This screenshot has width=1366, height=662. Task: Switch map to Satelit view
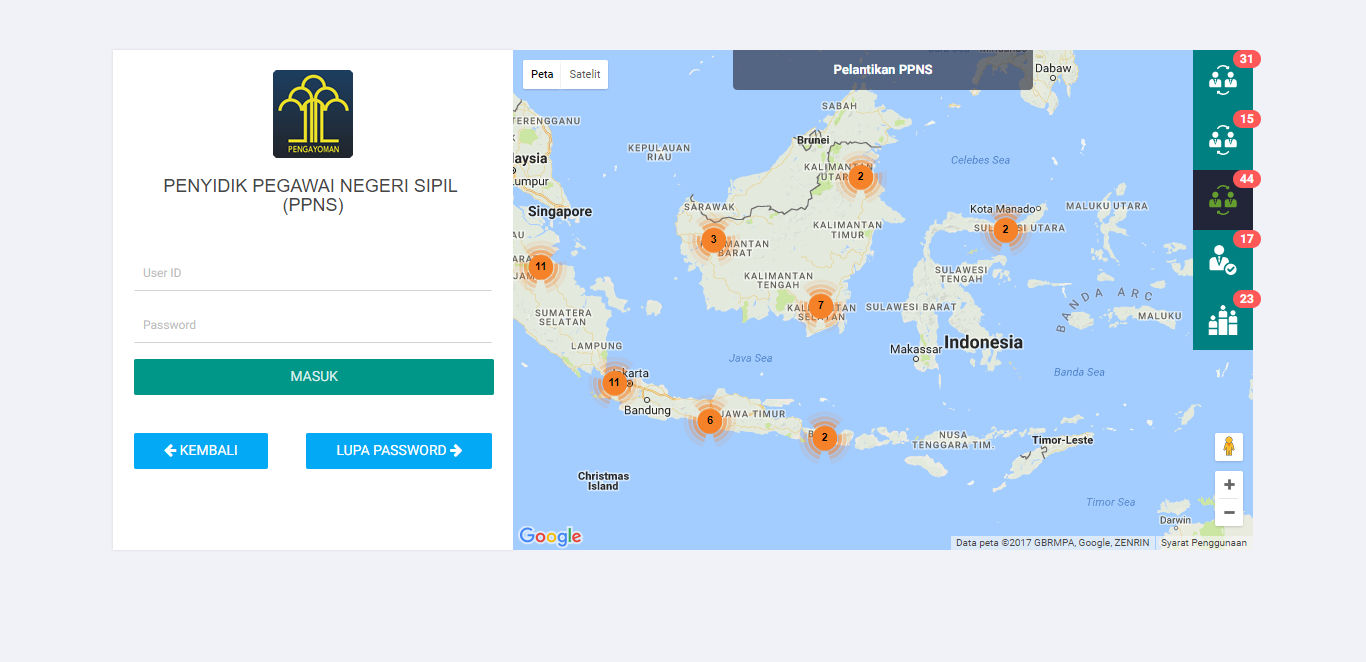585,75
